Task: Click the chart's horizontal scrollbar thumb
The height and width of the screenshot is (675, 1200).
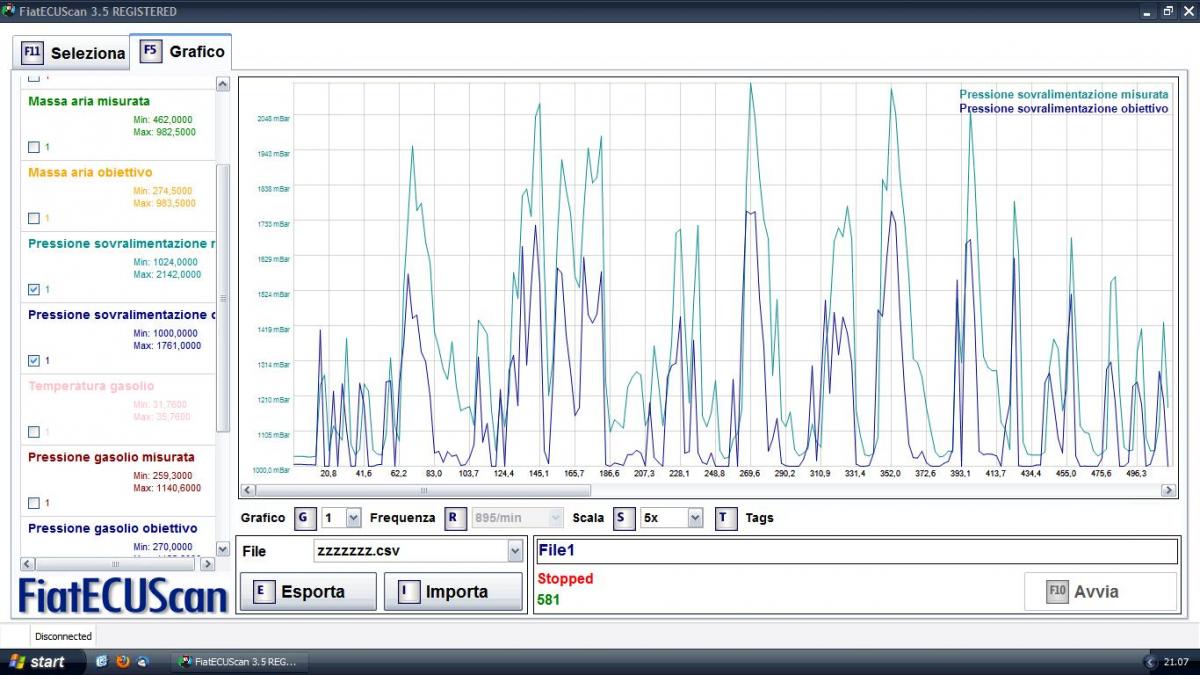Action: point(423,491)
